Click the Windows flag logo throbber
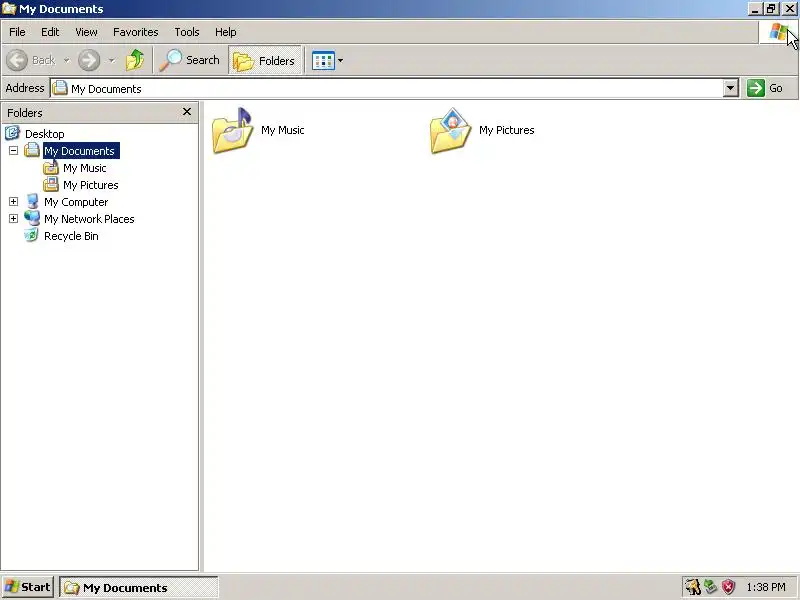 778,32
